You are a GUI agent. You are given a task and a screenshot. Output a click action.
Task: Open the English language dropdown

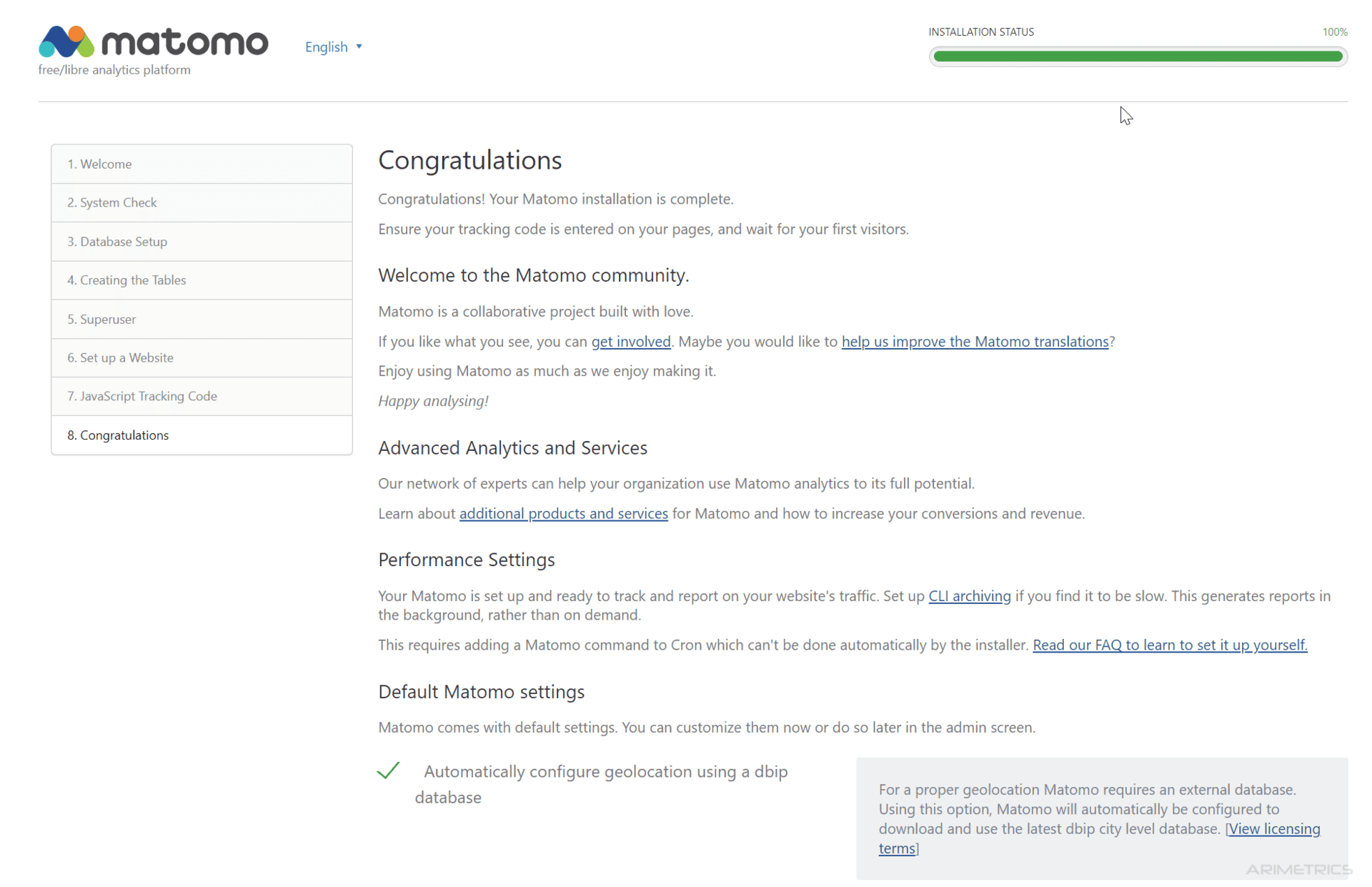[327, 46]
